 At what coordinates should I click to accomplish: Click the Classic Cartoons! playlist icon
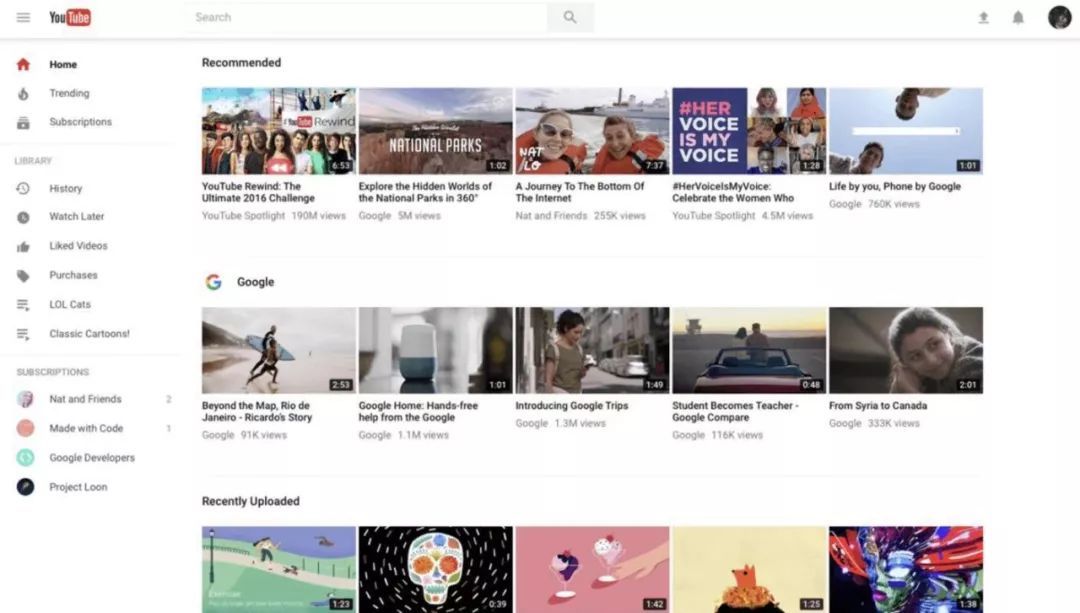pyautogui.click(x=23, y=334)
